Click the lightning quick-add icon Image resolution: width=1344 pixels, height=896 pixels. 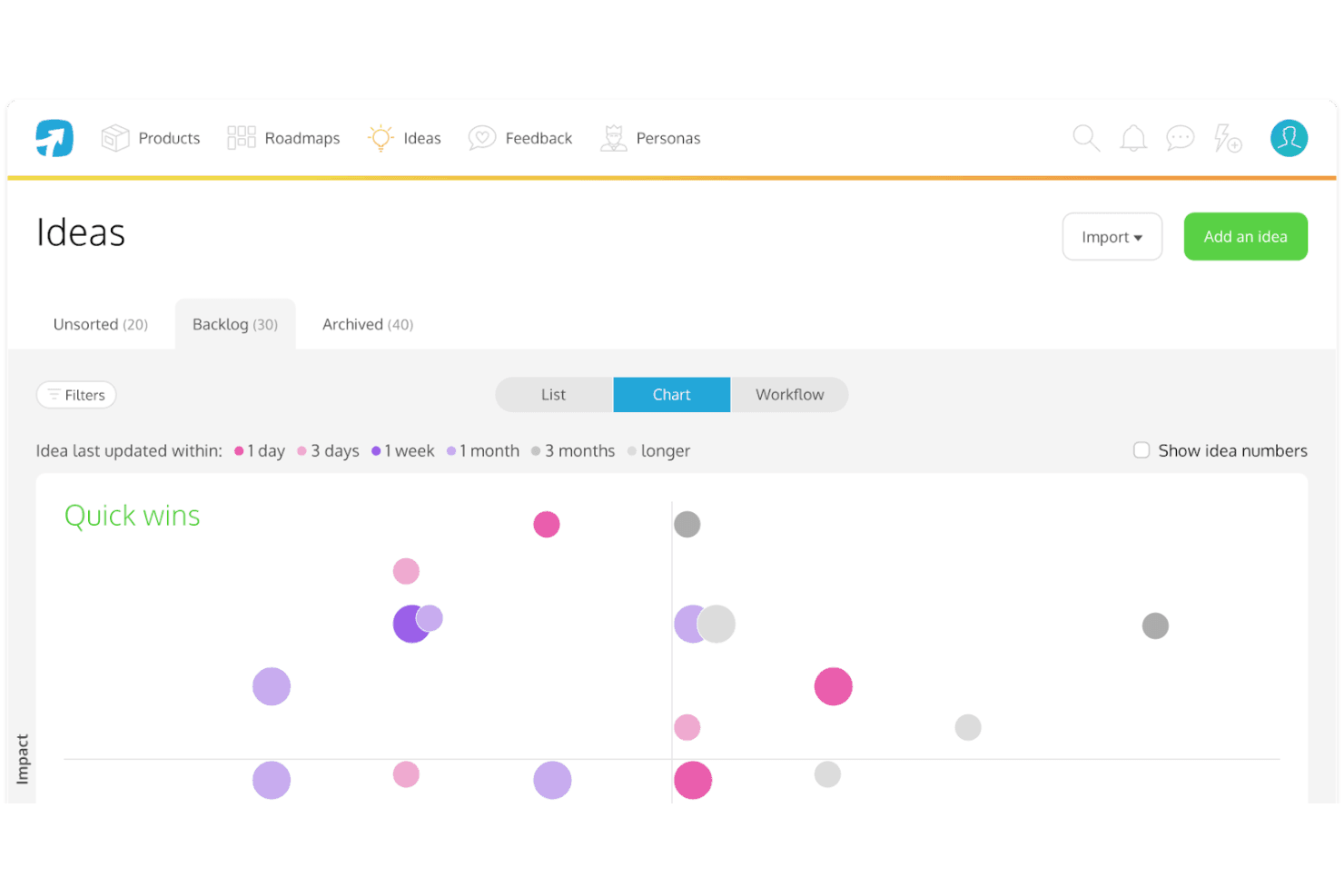pyautogui.click(x=1228, y=138)
